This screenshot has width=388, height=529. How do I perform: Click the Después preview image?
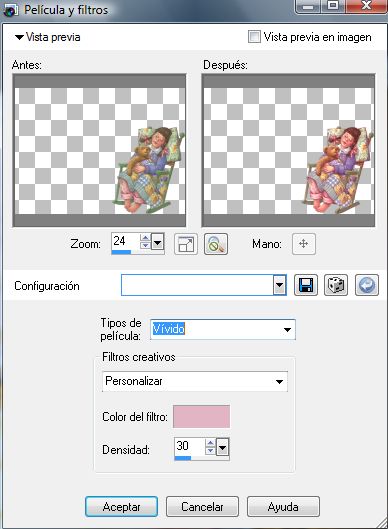click(288, 150)
